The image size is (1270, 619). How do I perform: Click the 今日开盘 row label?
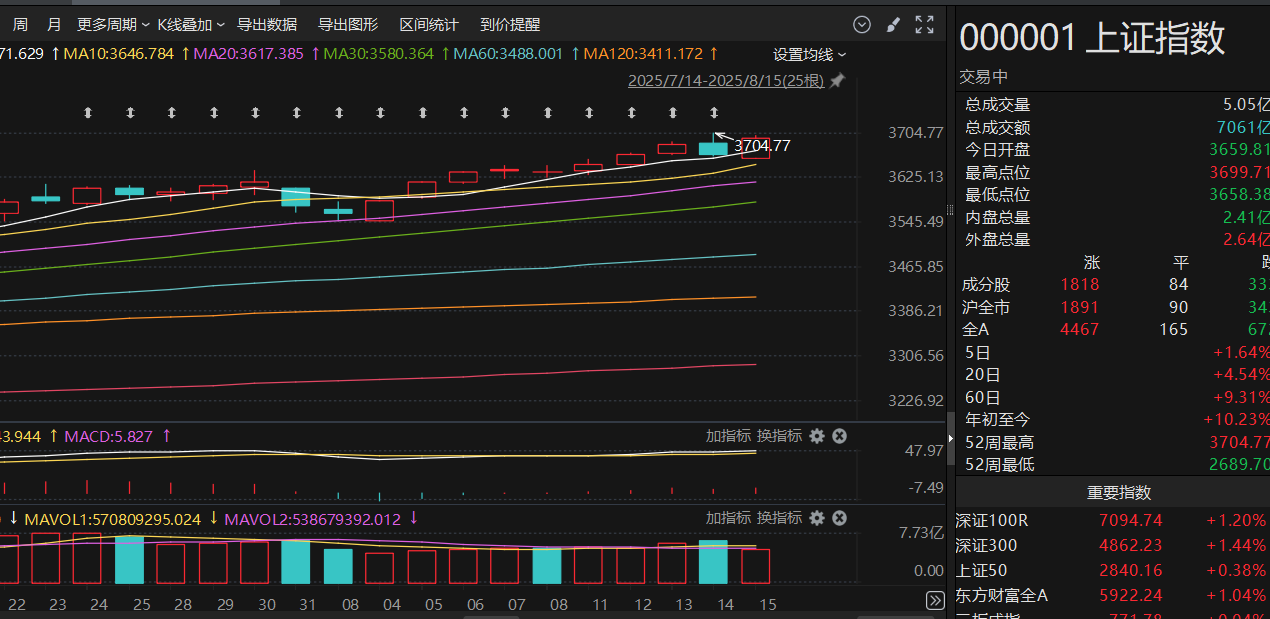(997, 150)
